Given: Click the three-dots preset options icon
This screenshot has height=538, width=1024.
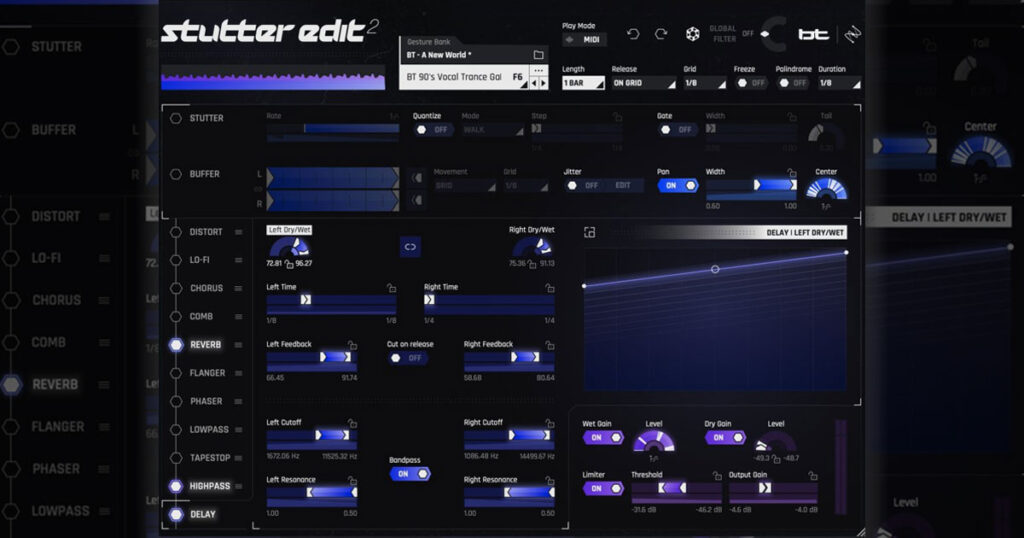Looking at the screenshot, I should 539,71.
